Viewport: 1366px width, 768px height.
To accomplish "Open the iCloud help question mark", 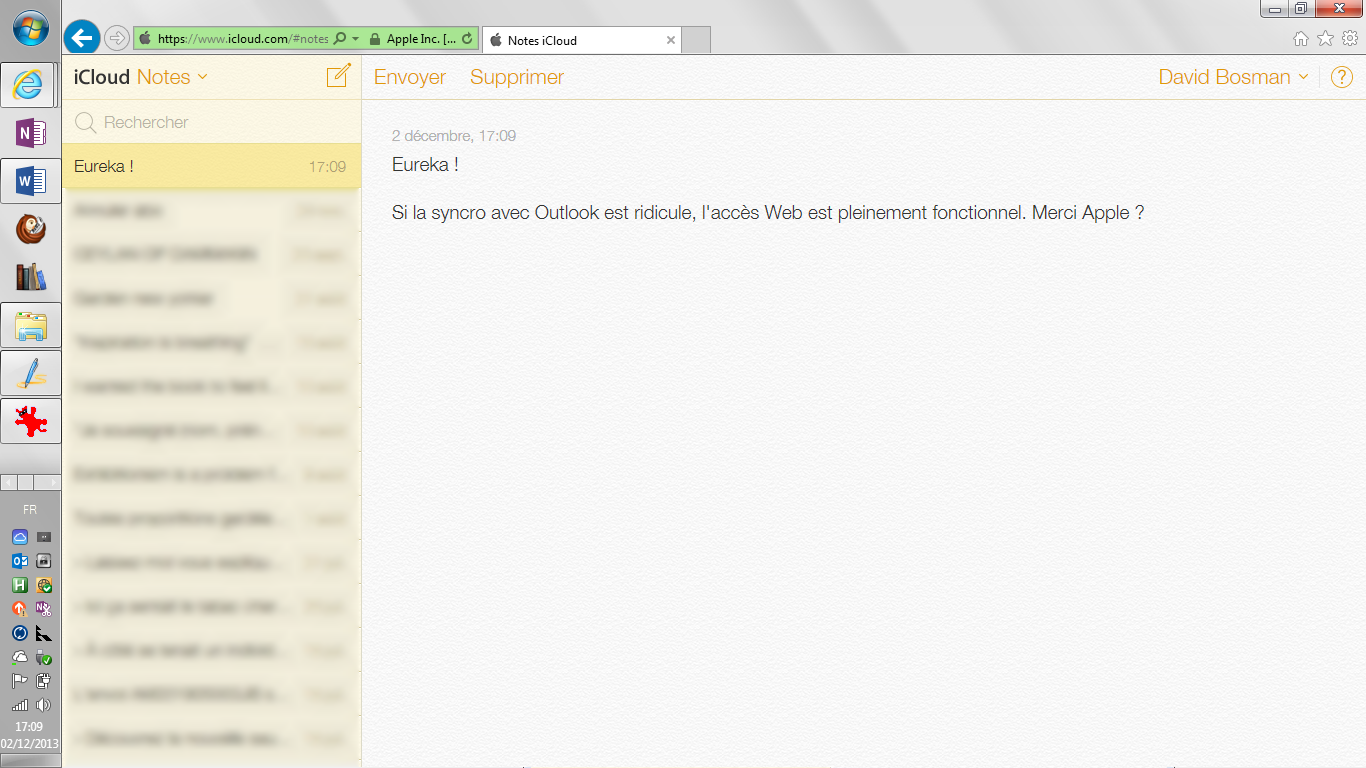I will [1342, 76].
